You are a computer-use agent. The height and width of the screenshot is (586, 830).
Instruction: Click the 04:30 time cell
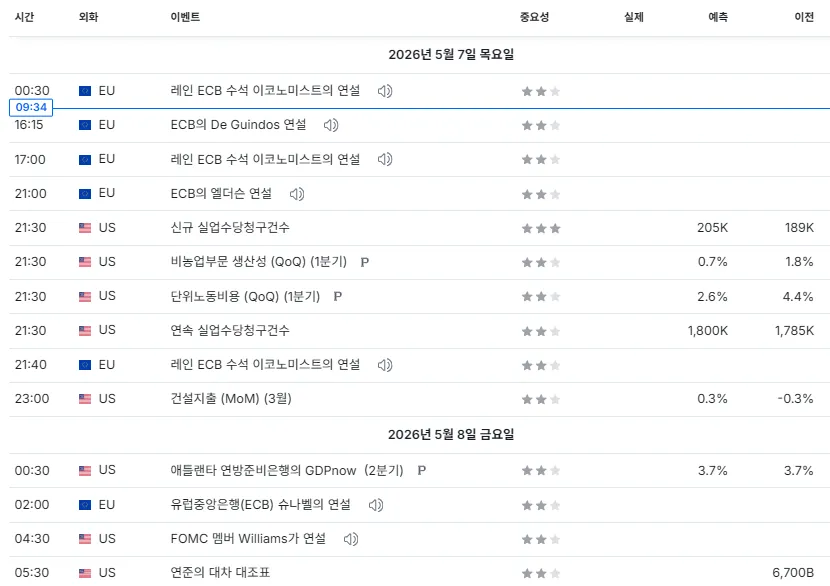32,538
